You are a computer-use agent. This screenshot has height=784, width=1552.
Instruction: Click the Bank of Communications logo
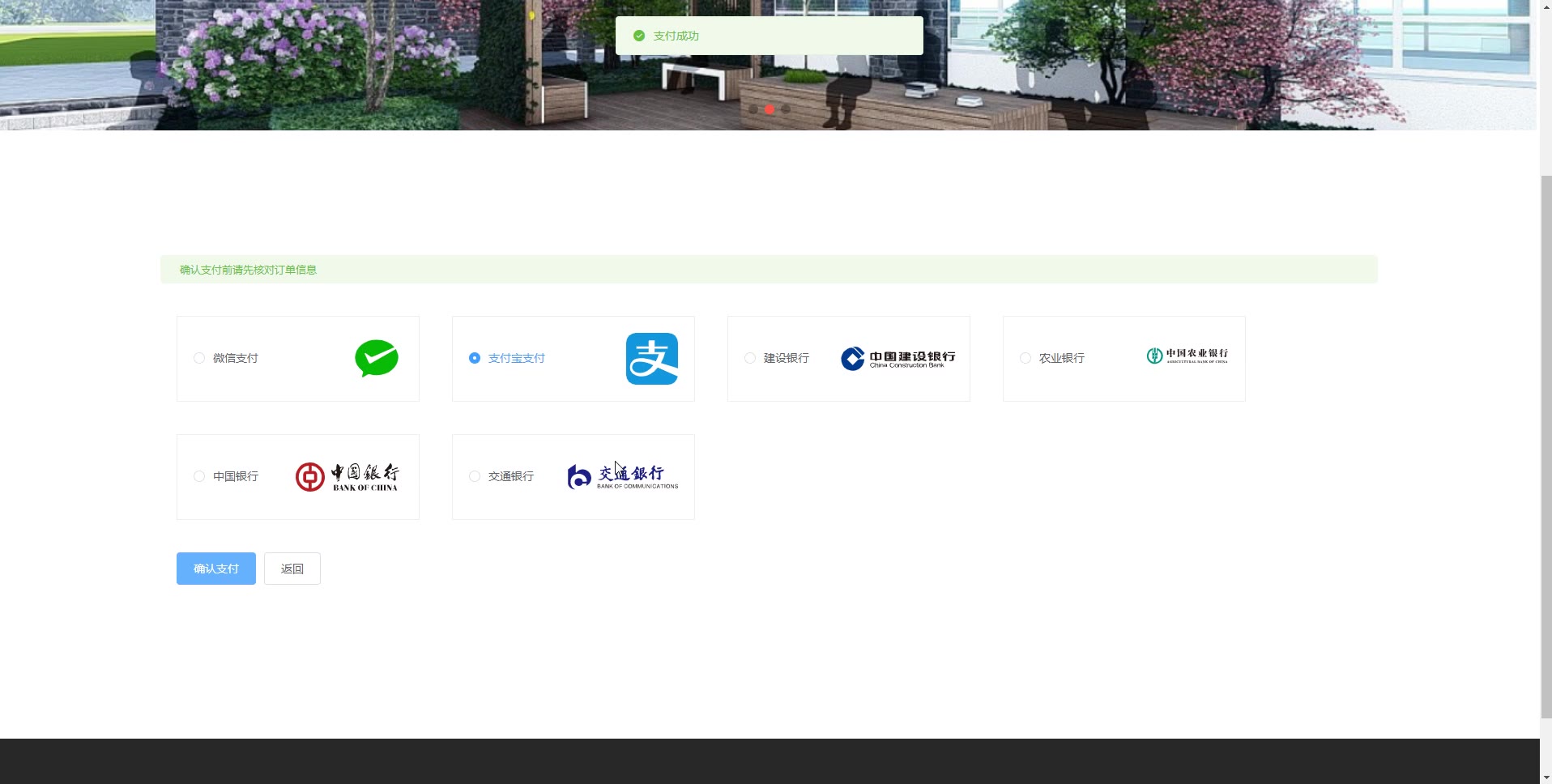coord(622,477)
